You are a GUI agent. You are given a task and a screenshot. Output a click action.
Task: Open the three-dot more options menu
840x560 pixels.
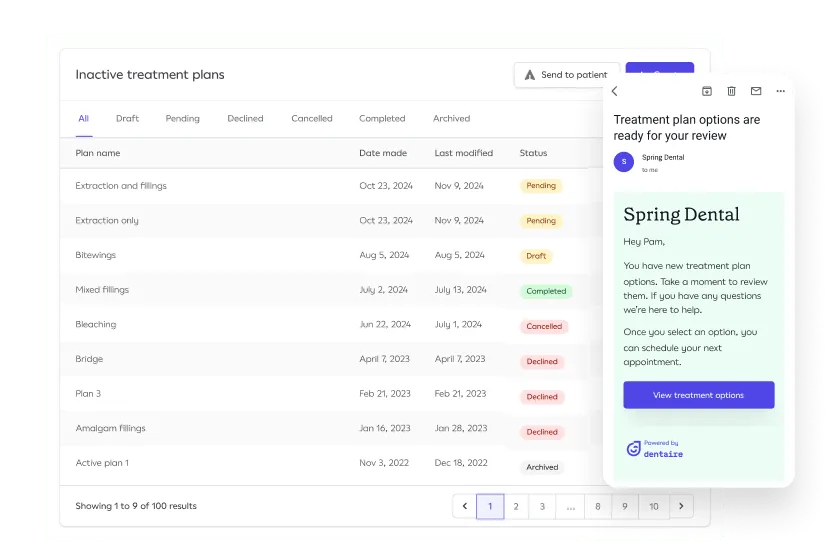tap(781, 91)
